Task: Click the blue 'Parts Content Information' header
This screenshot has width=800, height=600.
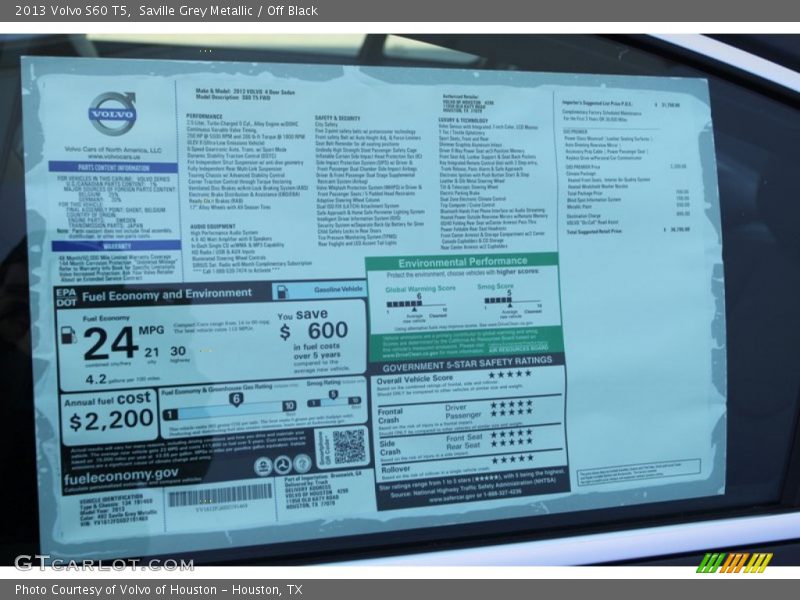Action: point(113,167)
